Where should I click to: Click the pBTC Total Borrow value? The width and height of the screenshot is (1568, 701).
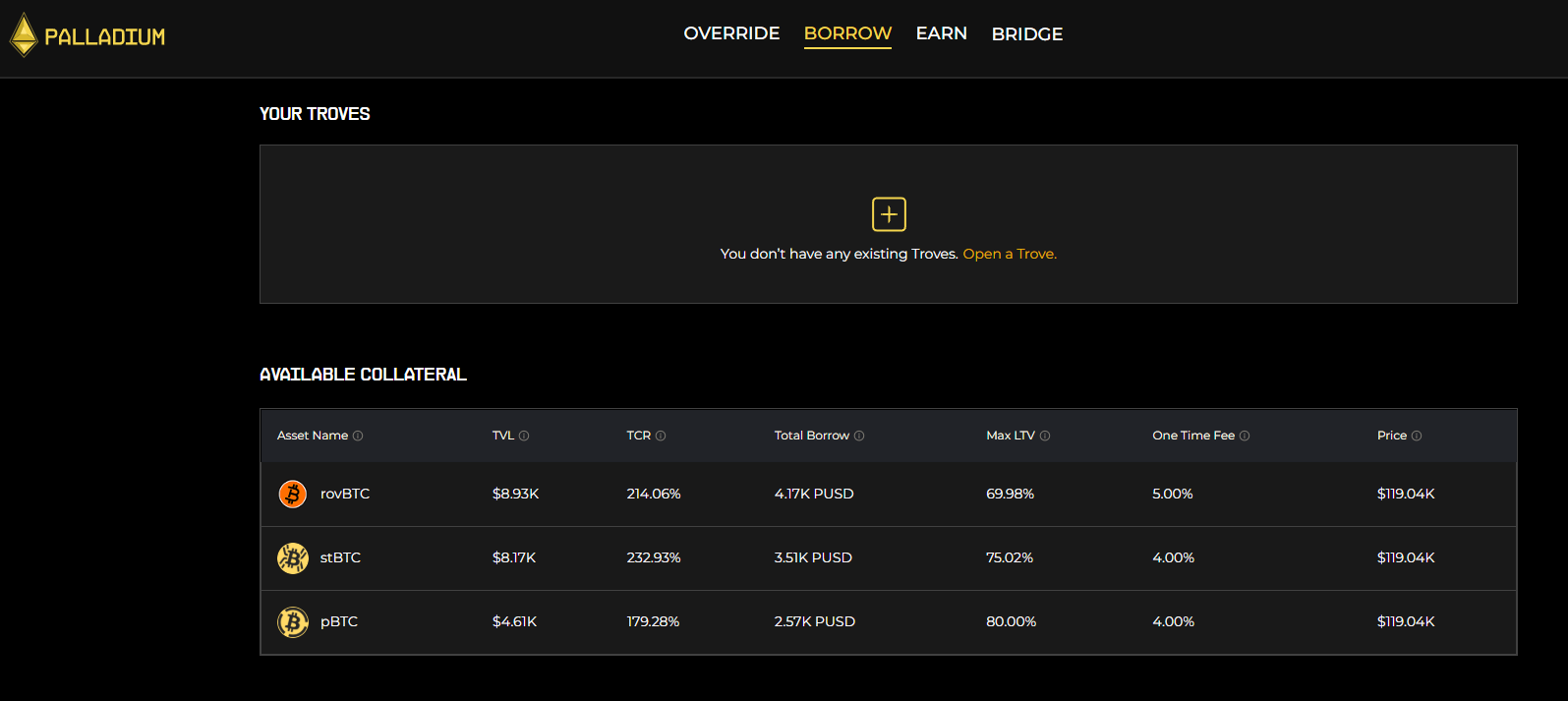pos(814,621)
